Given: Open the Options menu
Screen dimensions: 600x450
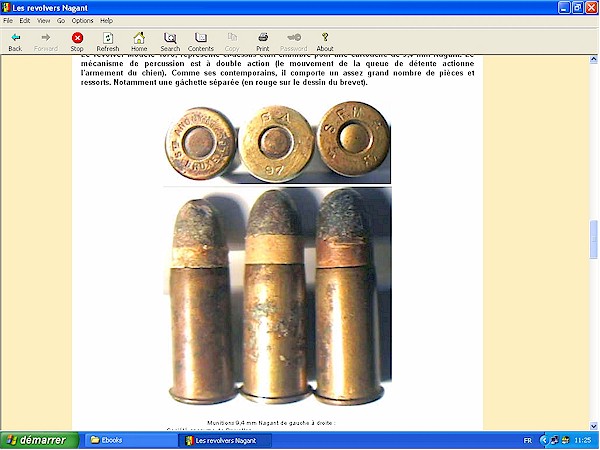Looking at the screenshot, I should tap(82, 21).
